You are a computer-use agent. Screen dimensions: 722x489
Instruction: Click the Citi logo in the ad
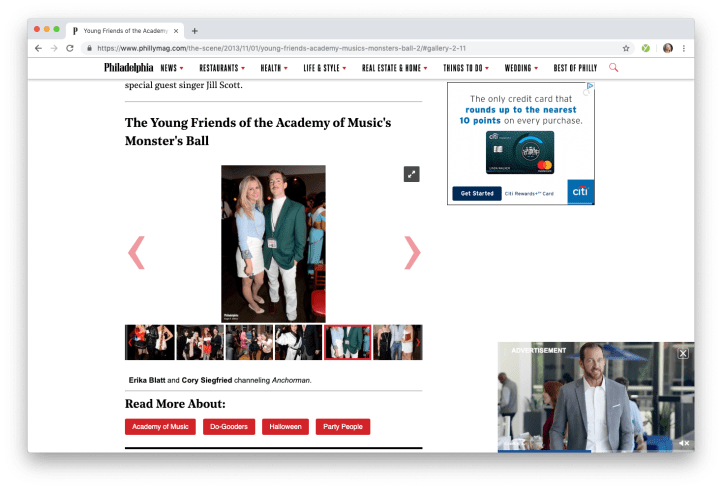click(x=581, y=192)
